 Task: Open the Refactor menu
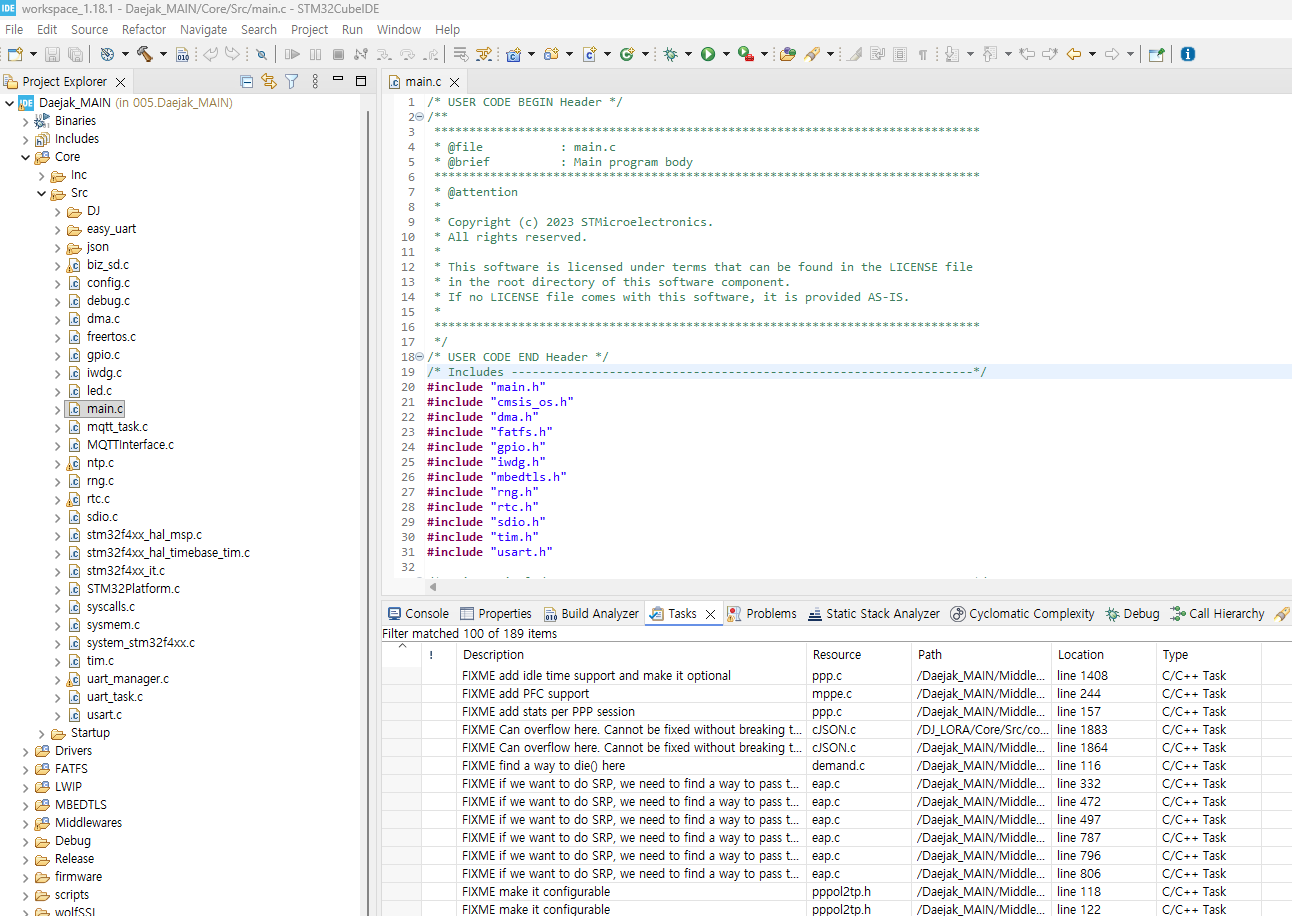coord(144,29)
